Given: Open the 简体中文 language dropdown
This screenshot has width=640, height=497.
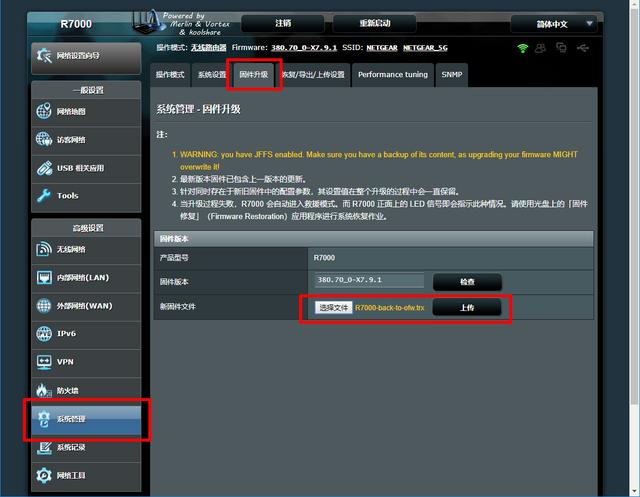Looking at the screenshot, I should [x=554, y=24].
